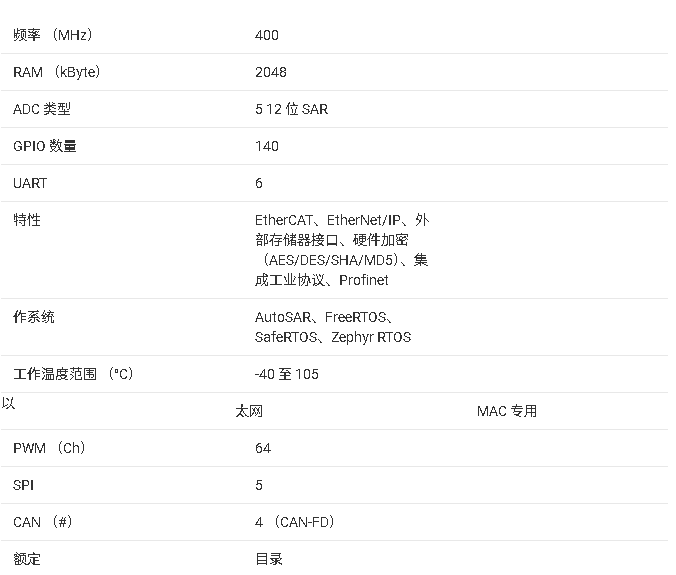Click the RAM (kByte) label
The width and height of the screenshot is (676, 575).
coord(57,72)
